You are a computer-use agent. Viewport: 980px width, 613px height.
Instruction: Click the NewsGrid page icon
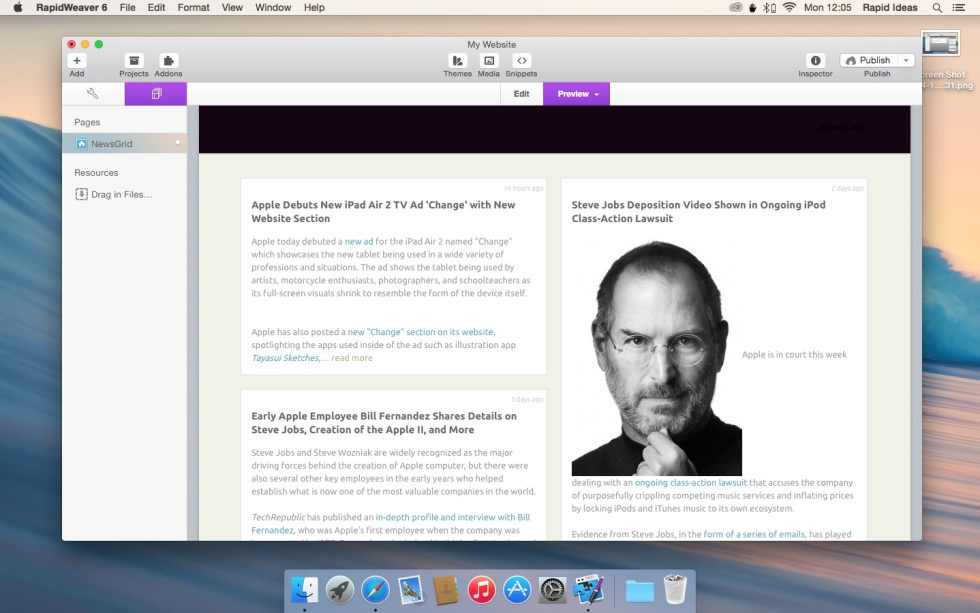(81, 144)
